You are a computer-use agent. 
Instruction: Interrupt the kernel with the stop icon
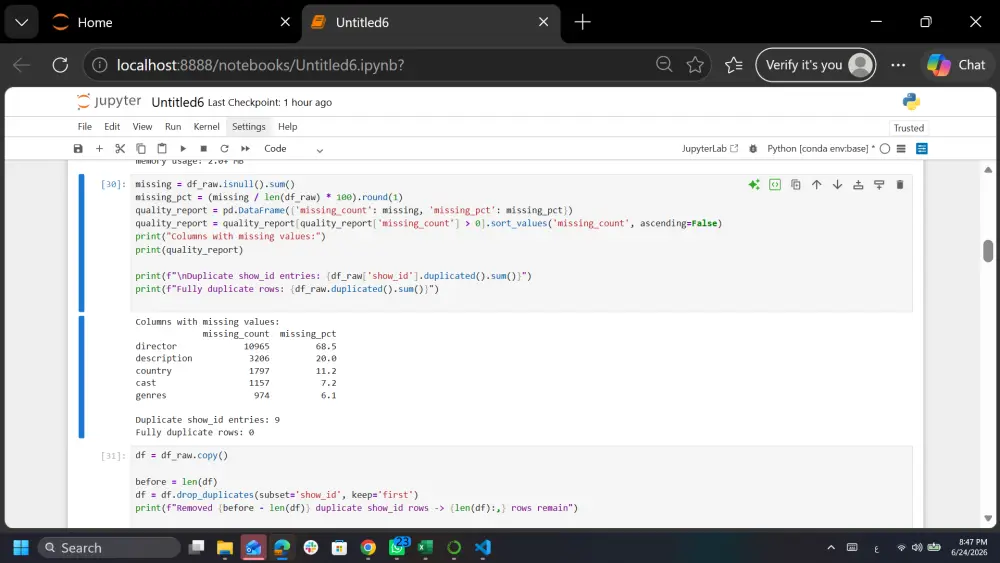pos(203,149)
